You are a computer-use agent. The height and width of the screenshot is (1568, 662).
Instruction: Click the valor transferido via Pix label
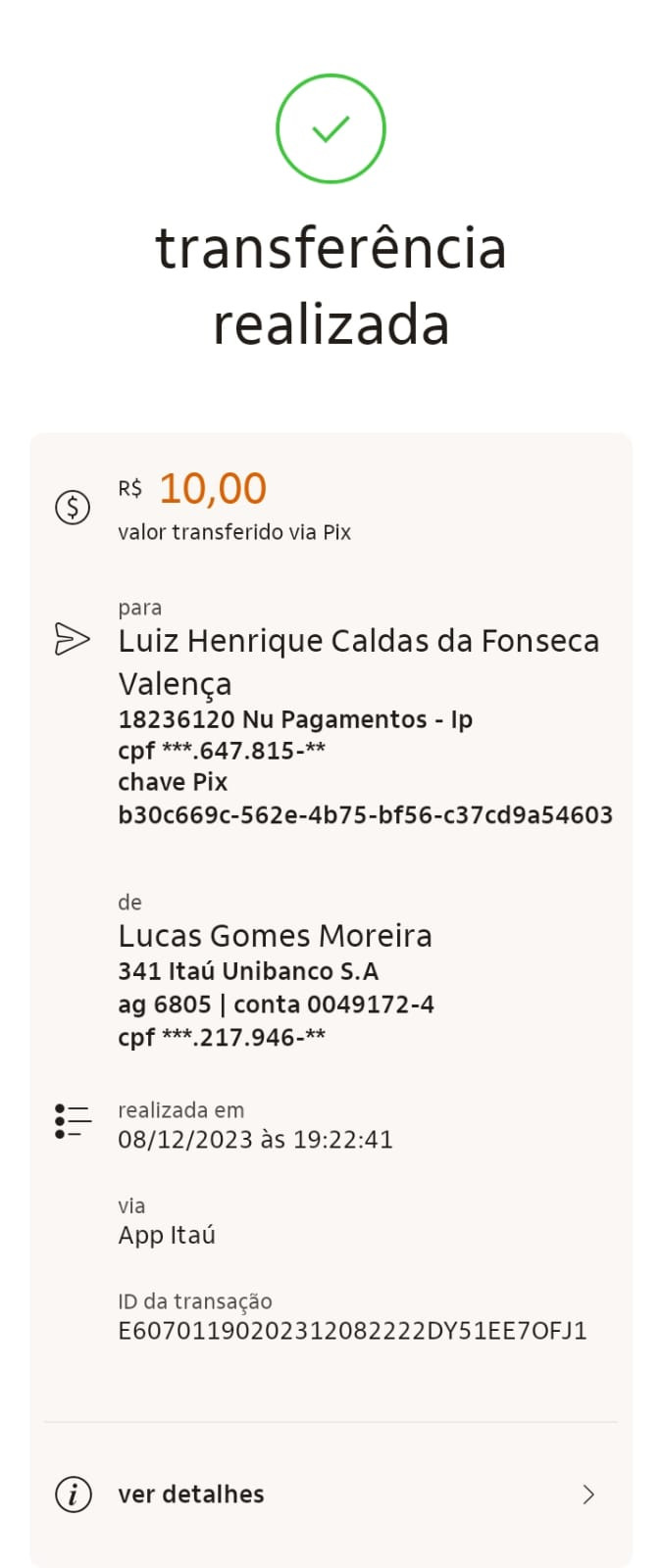pyautogui.click(x=234, y=532)
